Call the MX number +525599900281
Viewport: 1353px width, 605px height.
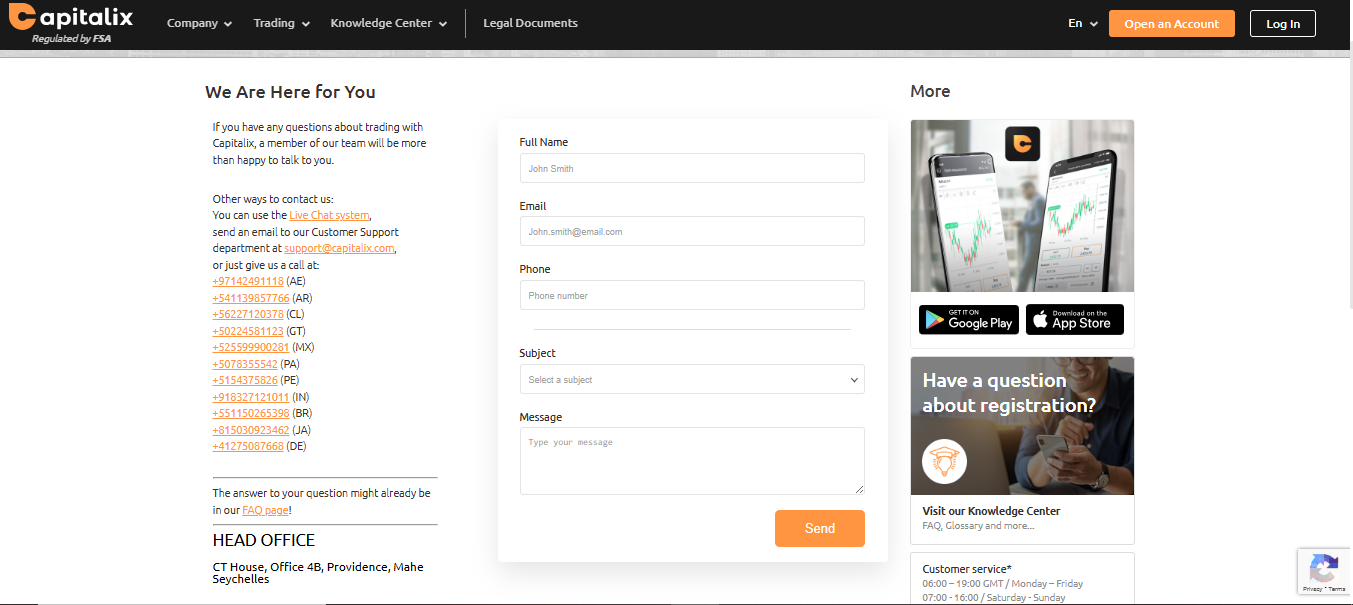[x=251, y=347]
